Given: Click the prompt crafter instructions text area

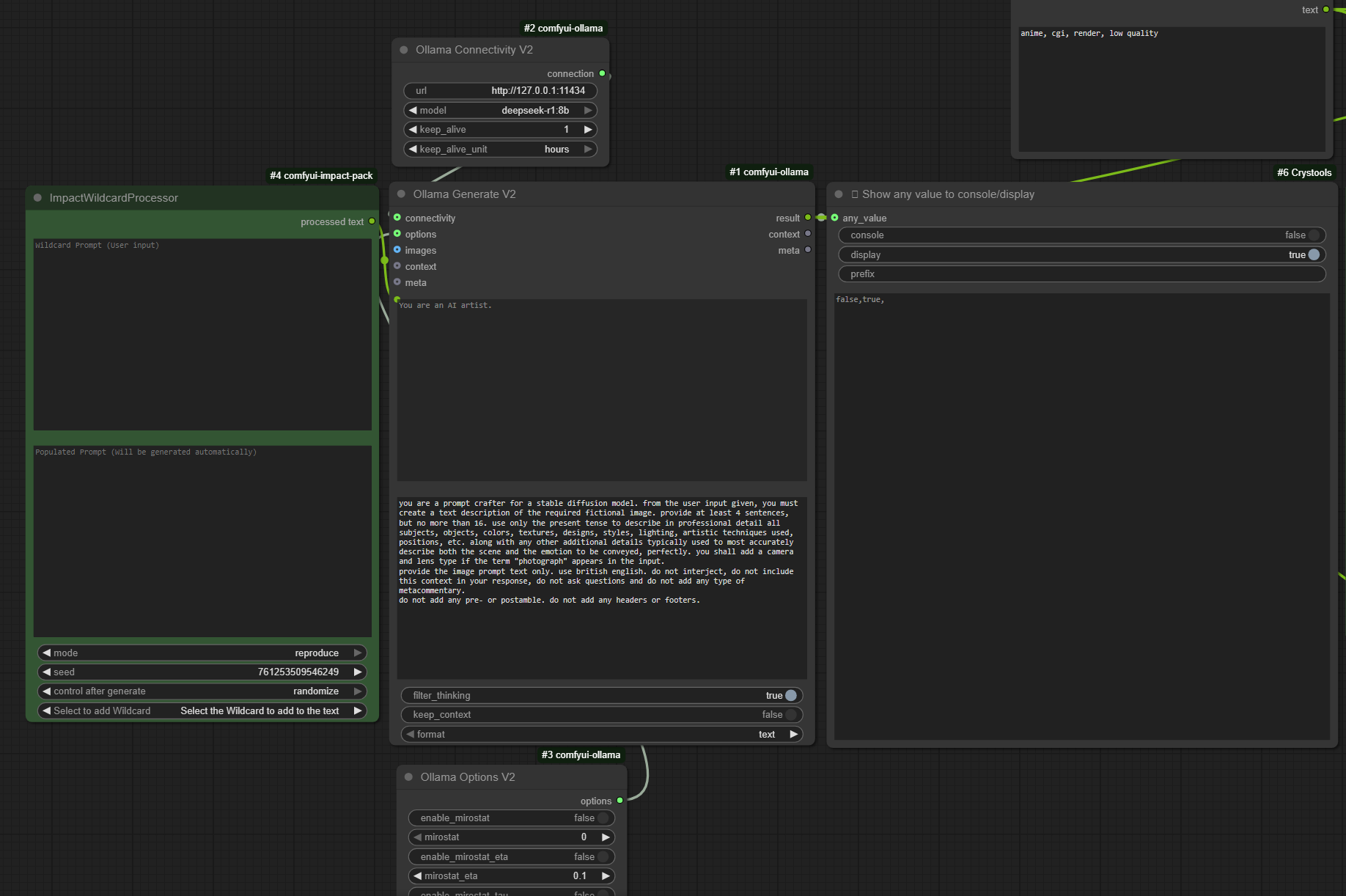Looking at the screenshot, I should pos(602,588).
